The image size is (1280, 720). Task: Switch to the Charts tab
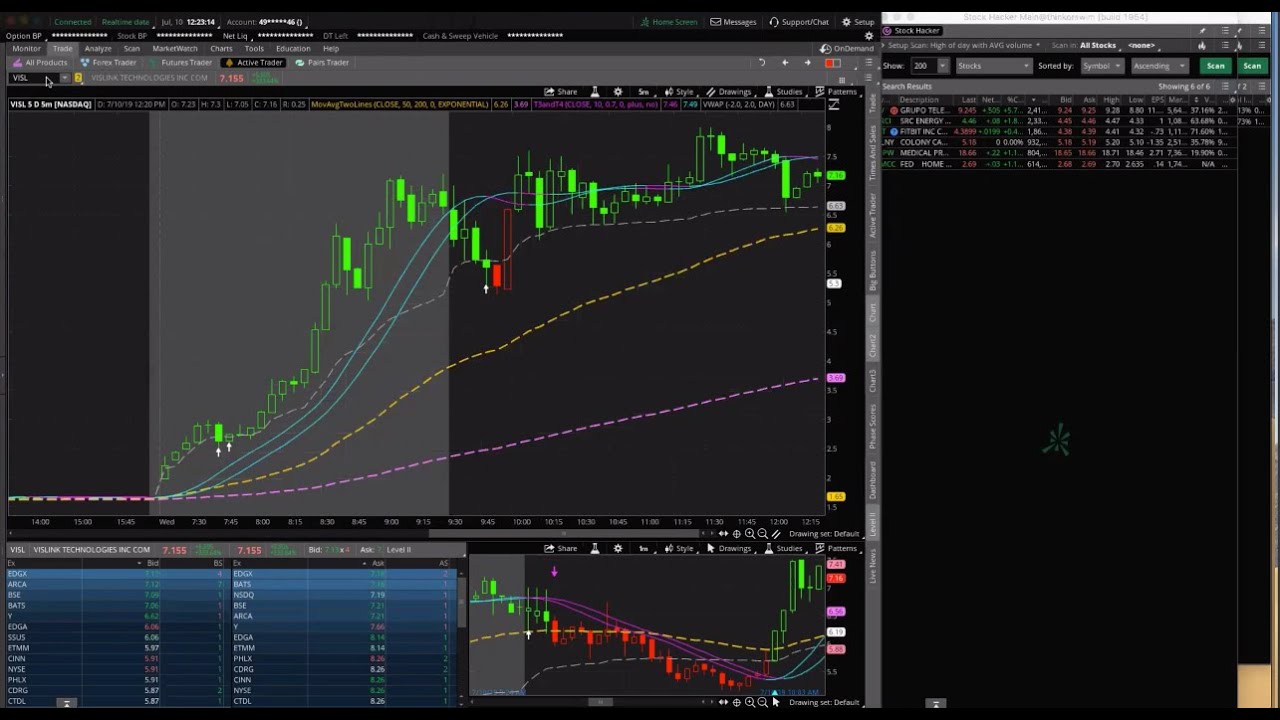[x=221, y=48]
